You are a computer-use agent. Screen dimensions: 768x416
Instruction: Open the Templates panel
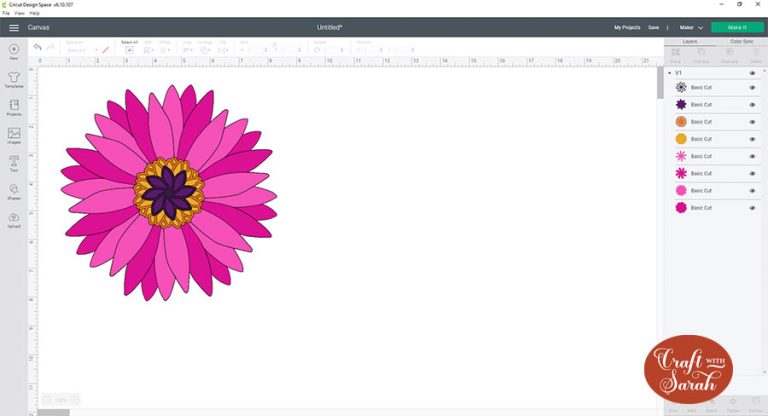14,78
